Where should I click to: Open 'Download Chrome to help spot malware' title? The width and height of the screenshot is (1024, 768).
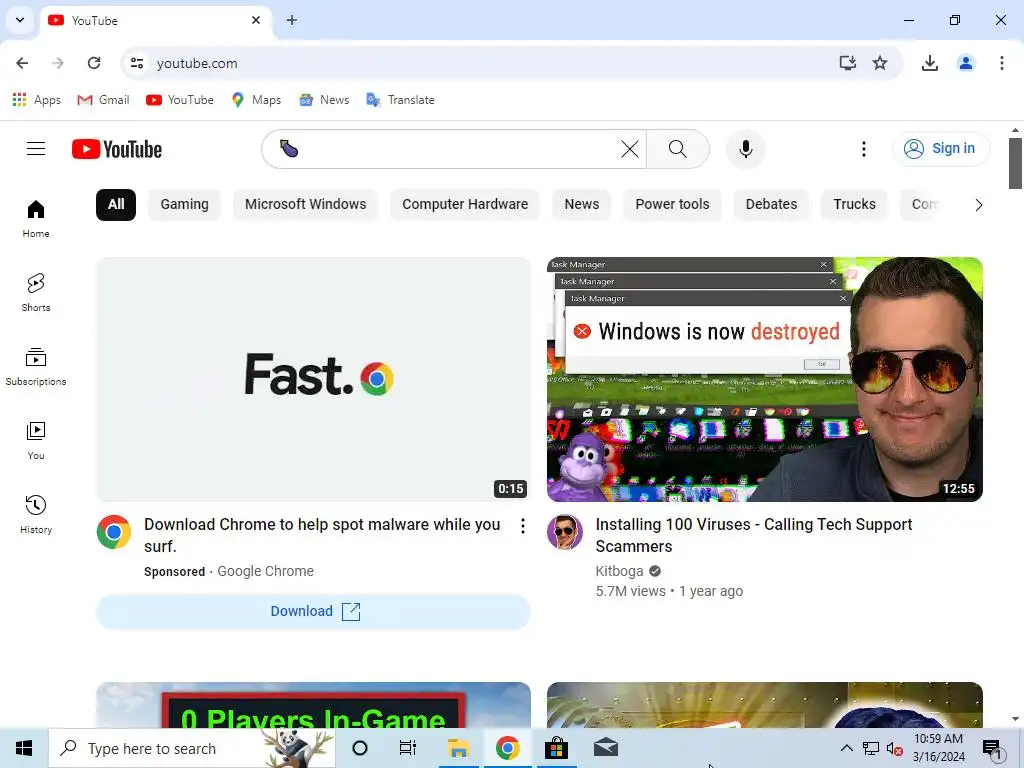coord(322,535)
